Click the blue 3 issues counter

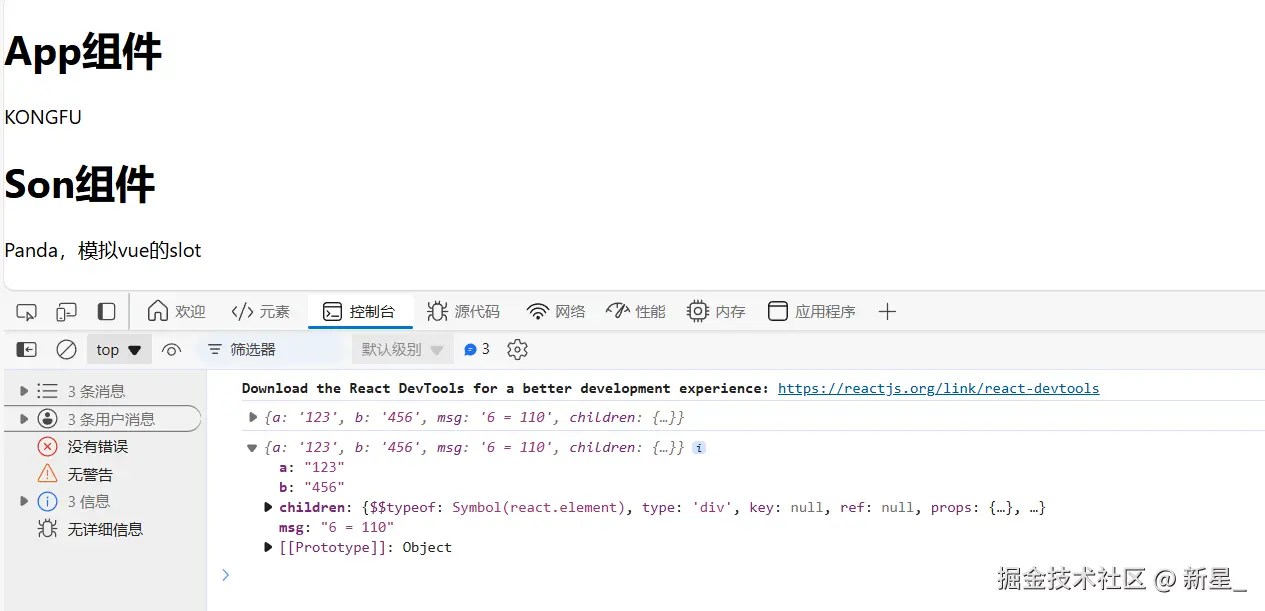[x=477, y=350]
